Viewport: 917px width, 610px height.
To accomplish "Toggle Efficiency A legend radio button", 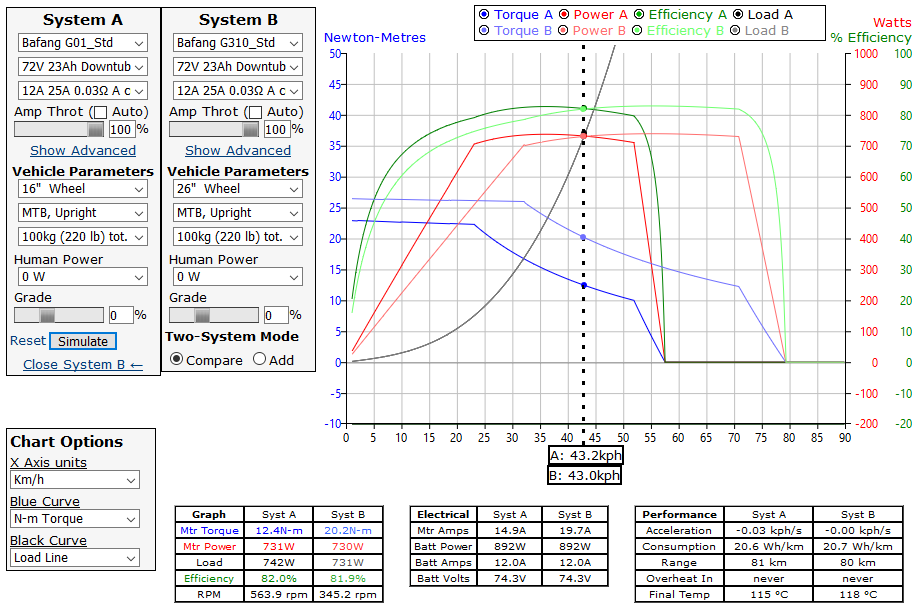I will (x=639, y=15).
